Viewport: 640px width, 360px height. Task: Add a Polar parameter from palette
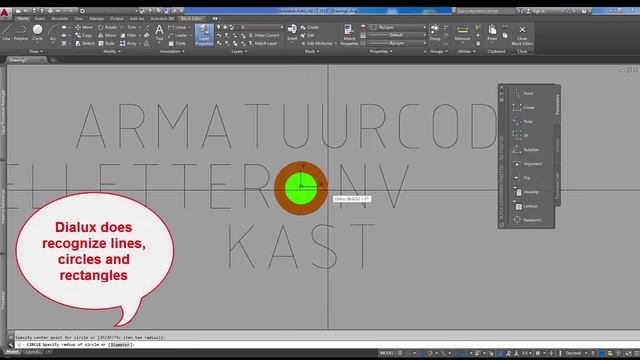523,121
